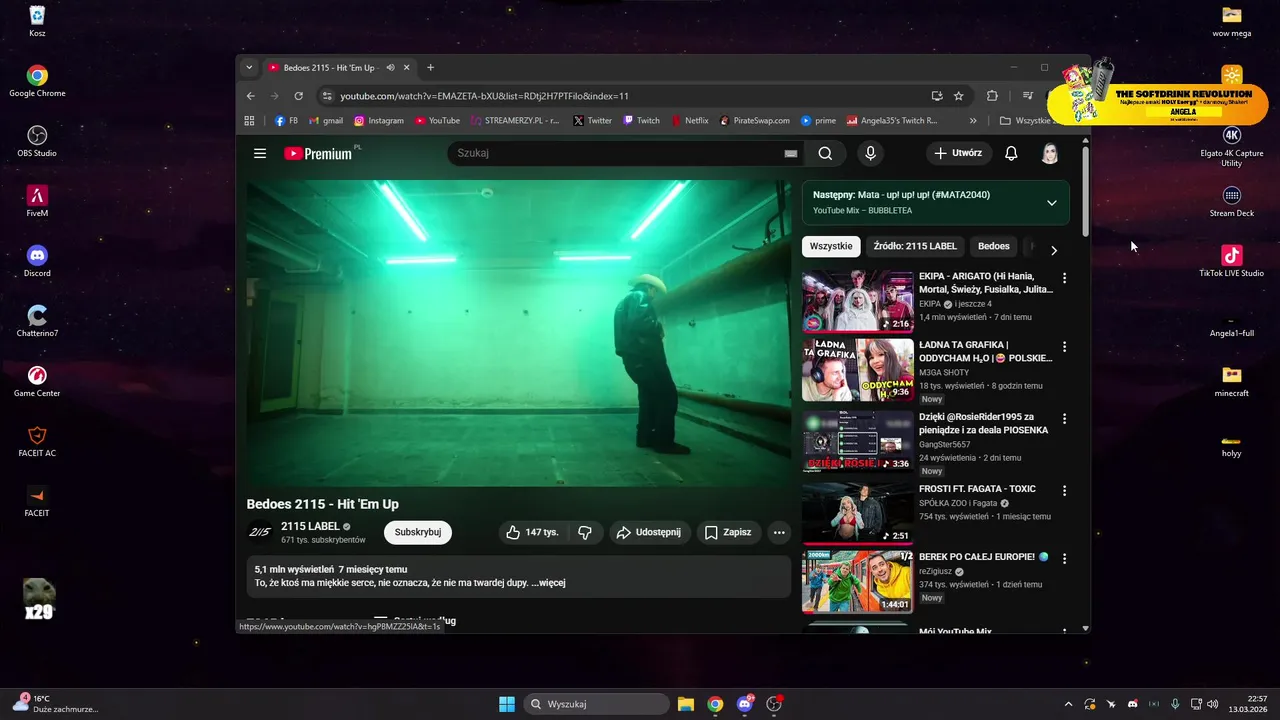
Task: Open options menu for EKIPA - ARIGATO video
Action: 1064,278
